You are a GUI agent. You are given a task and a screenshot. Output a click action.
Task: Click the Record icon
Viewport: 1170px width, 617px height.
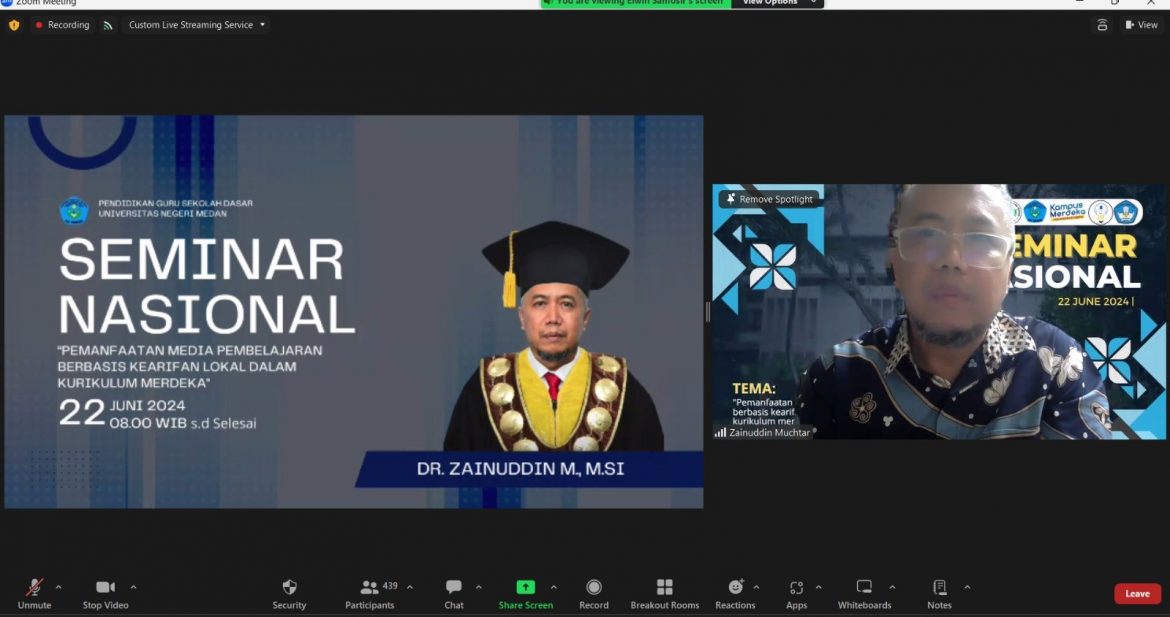(594, 593)
